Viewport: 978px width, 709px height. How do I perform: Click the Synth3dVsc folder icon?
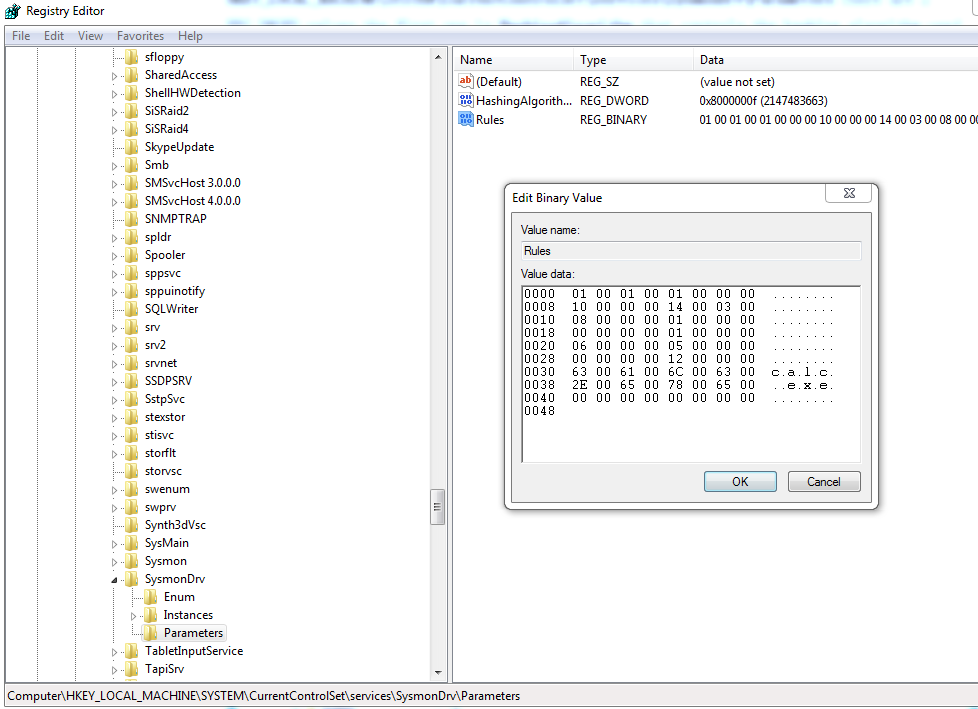[132, 525]
